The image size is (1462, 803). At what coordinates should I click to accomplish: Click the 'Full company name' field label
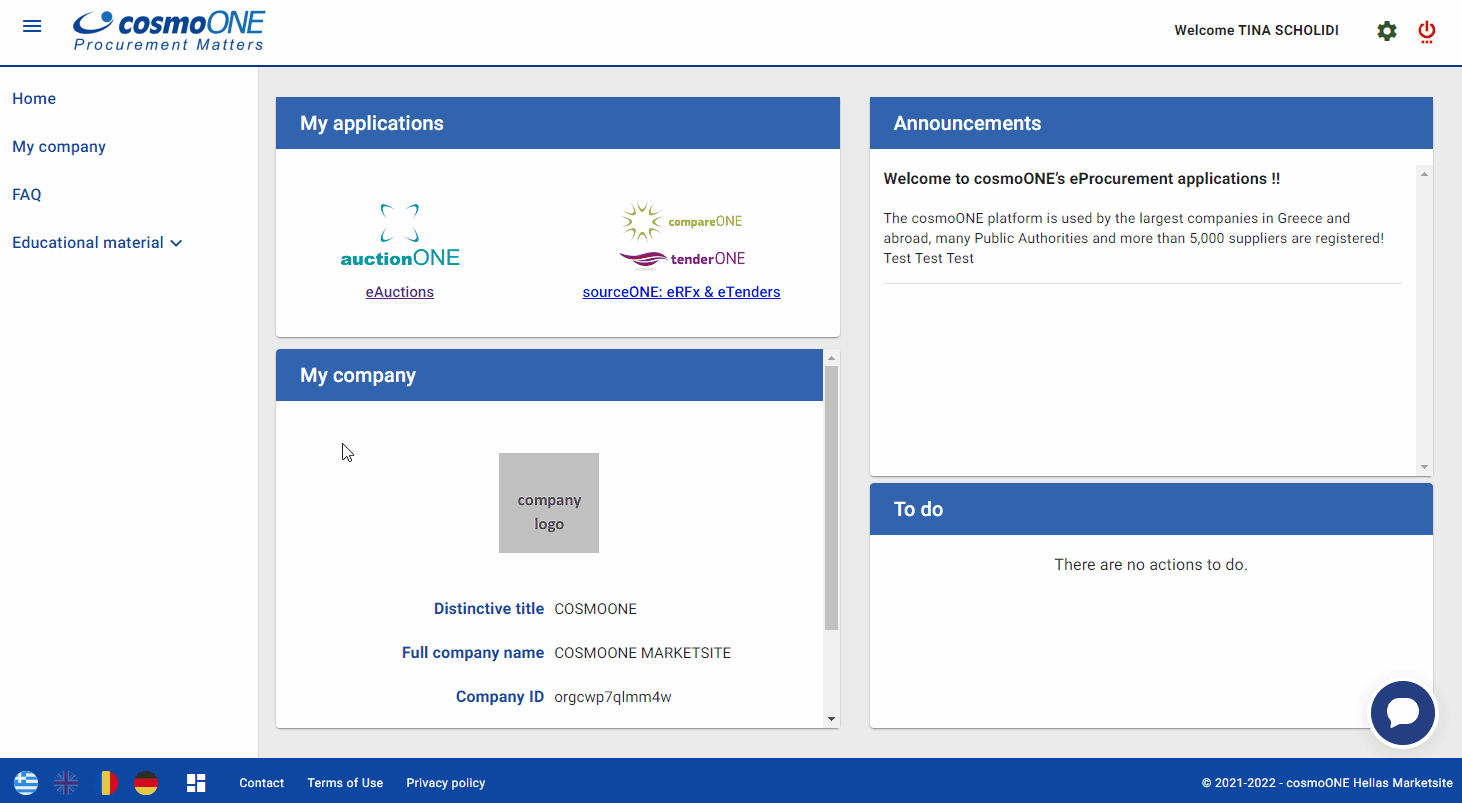pos(473,653)
